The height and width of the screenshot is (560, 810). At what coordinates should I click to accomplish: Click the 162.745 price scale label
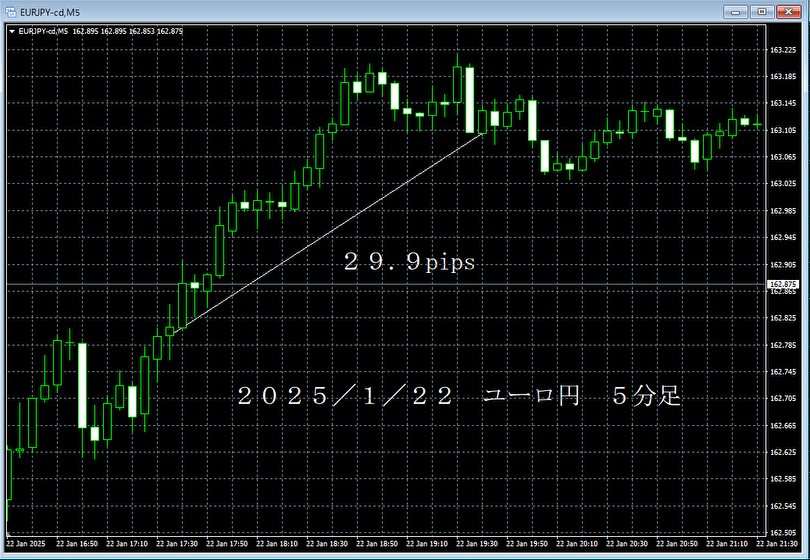pyautogui.click(x=783, y=372)
